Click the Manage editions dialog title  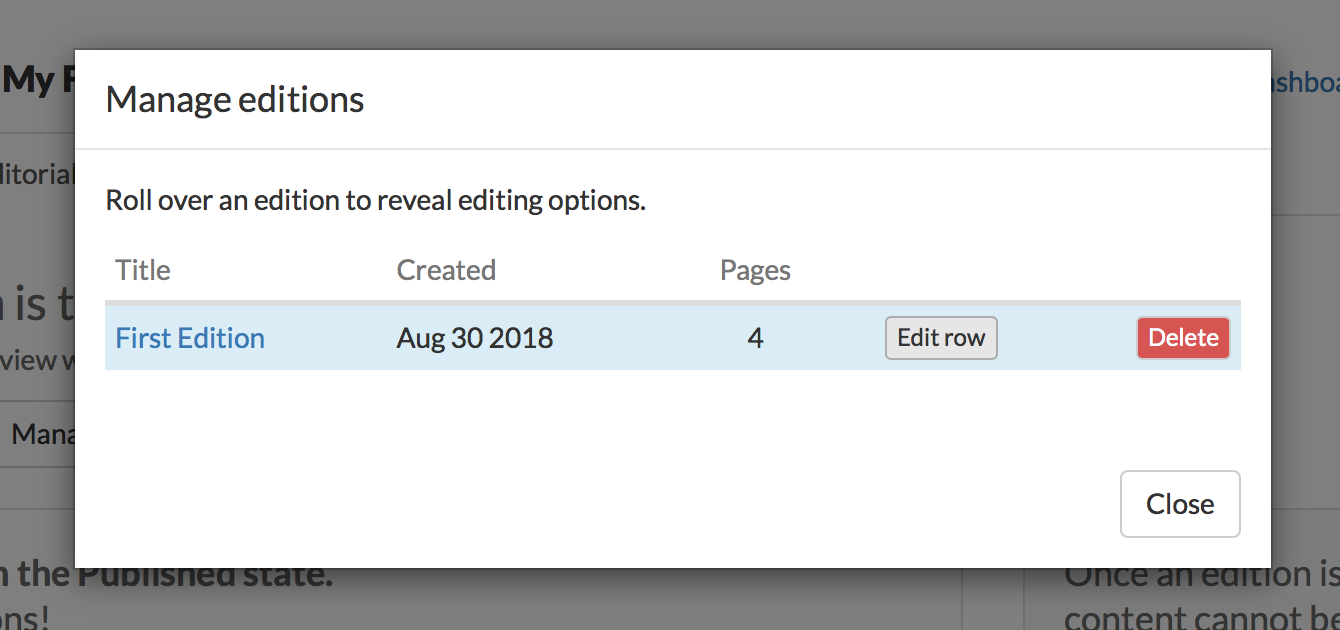(234, 99)
